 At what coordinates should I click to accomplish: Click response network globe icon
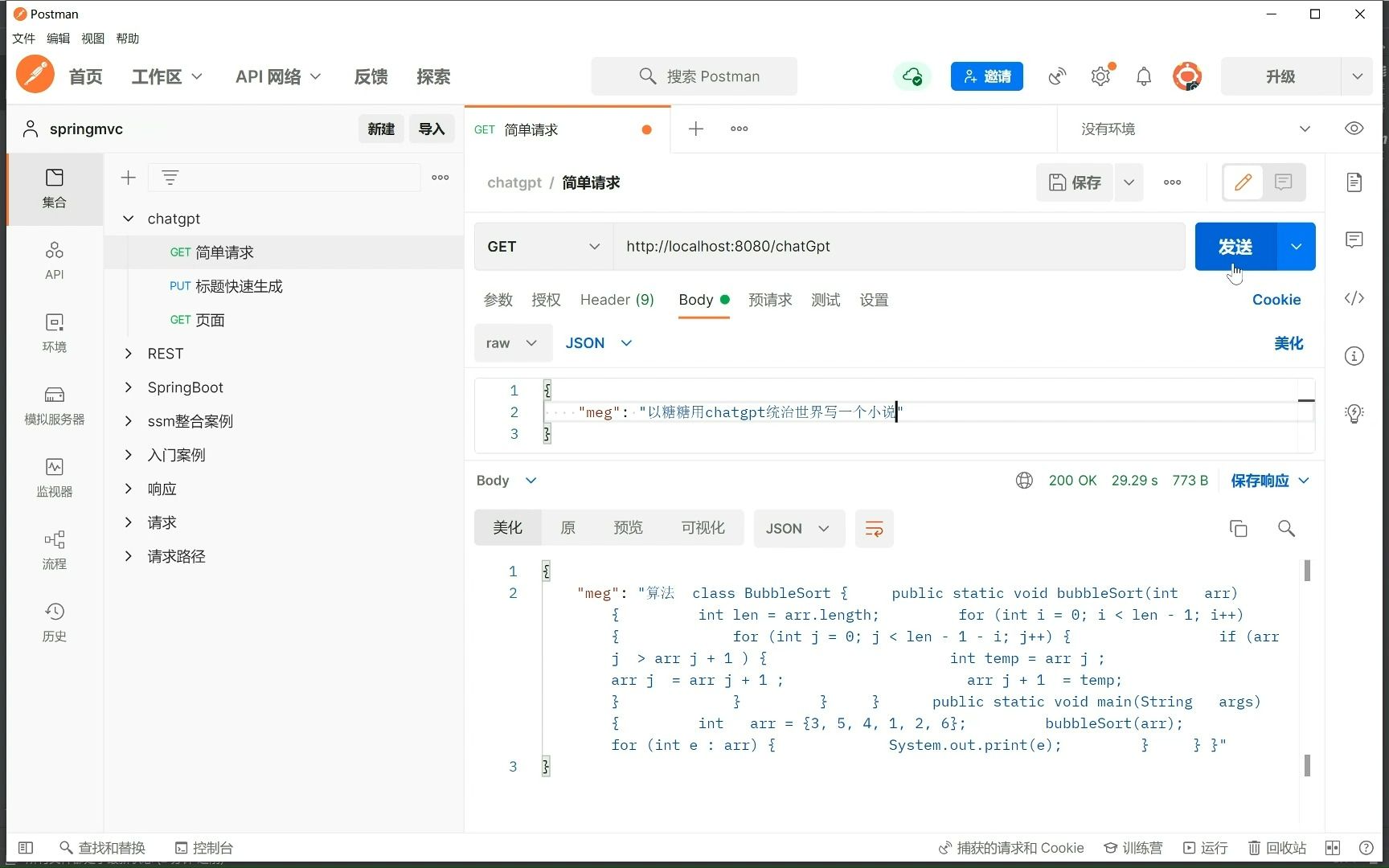pos(1024,481)
